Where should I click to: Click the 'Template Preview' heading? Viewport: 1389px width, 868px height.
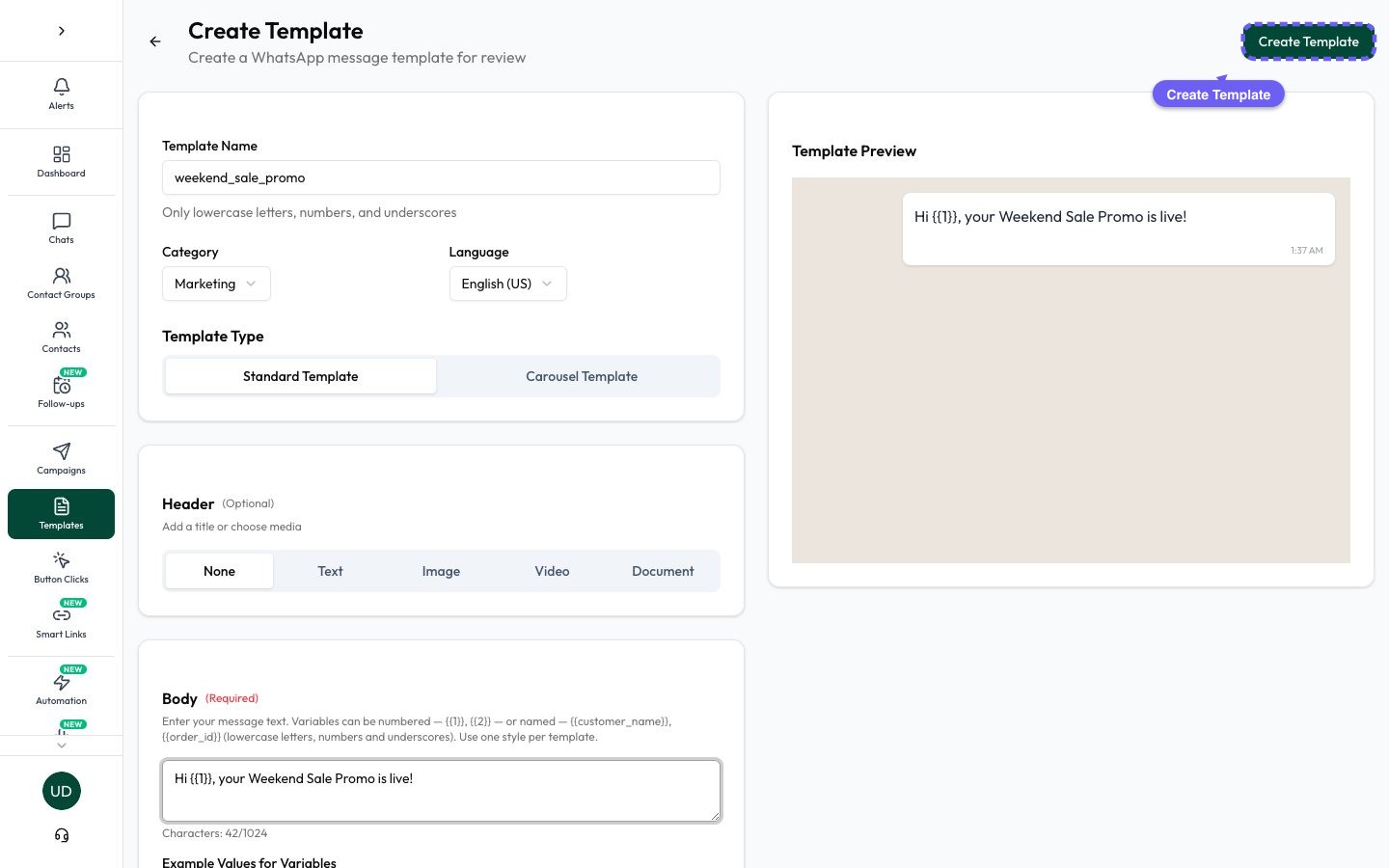pos(854,151)
